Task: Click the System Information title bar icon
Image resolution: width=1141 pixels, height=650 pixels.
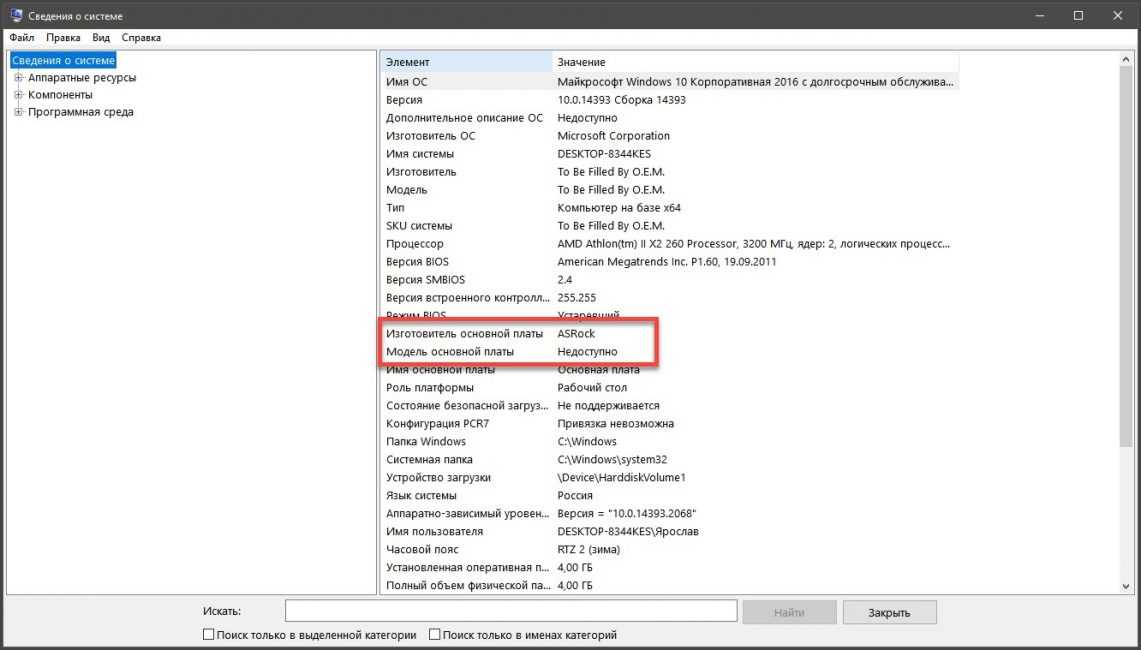Action: coord(16,15)
